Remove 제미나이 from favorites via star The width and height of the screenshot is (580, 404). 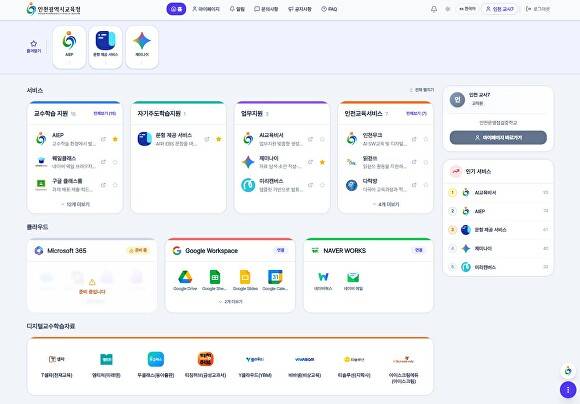coord(322,162)
